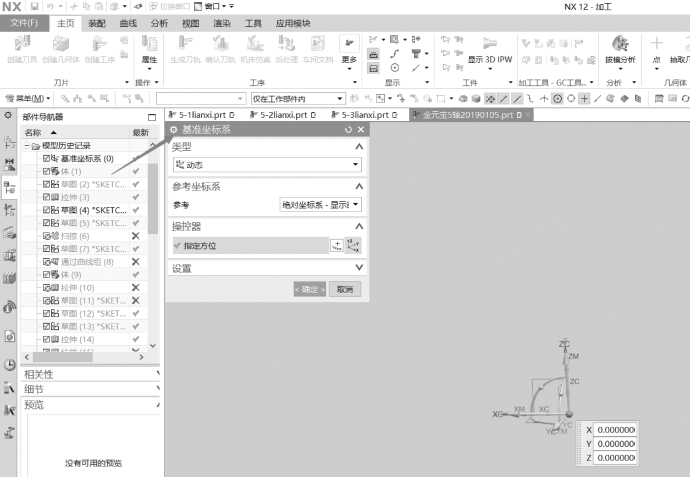Screen dimensions: 690x477
Task: Toggle checkbox for 基准坐标系 (0) feature
Action: 46,158
